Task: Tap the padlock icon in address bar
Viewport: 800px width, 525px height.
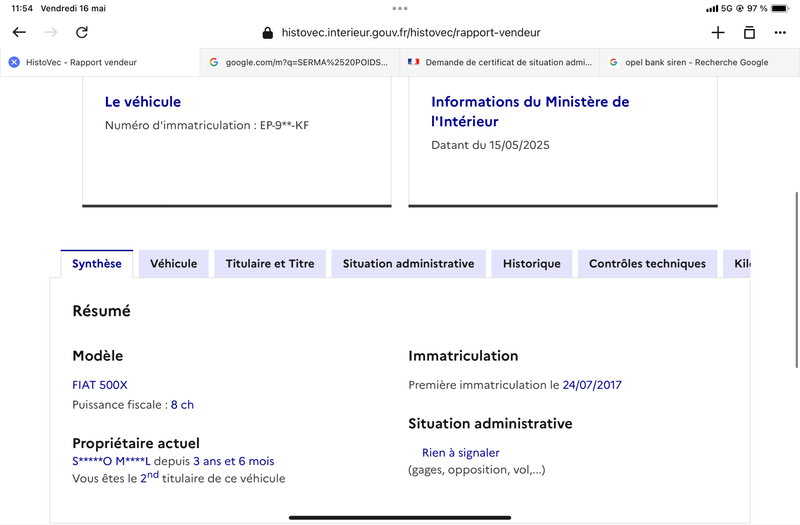Action: (x=267, y=33)
